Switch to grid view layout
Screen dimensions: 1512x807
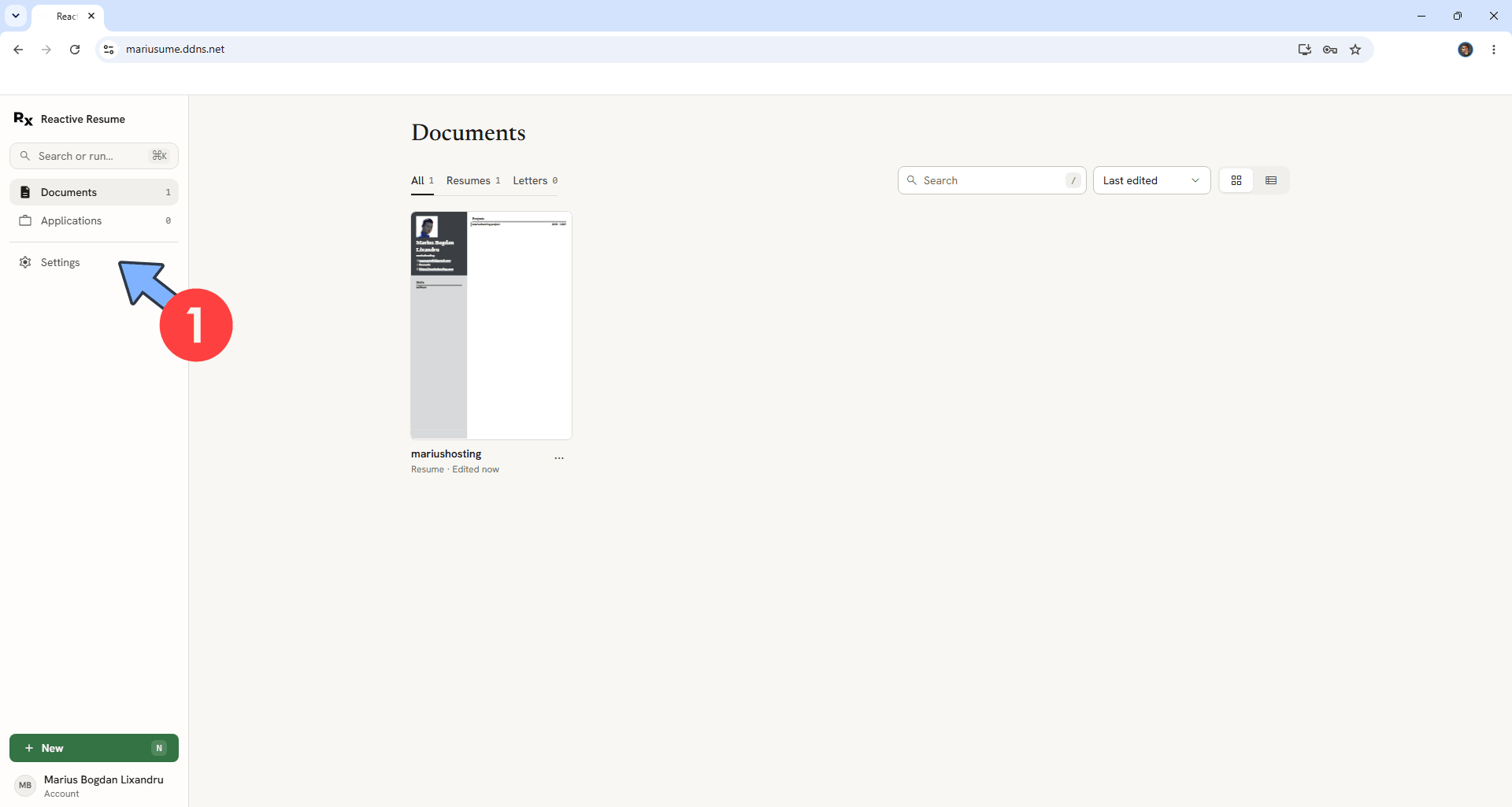[x=1236, y=180]
